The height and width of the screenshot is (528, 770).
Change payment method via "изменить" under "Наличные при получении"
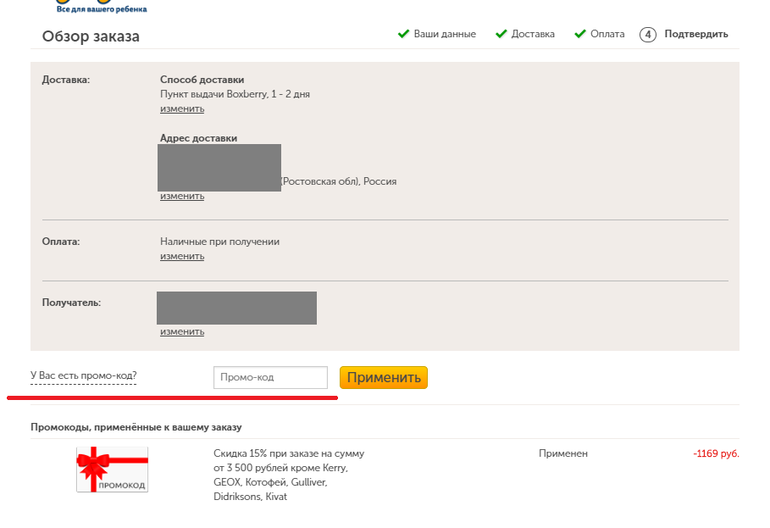point(182,257)
